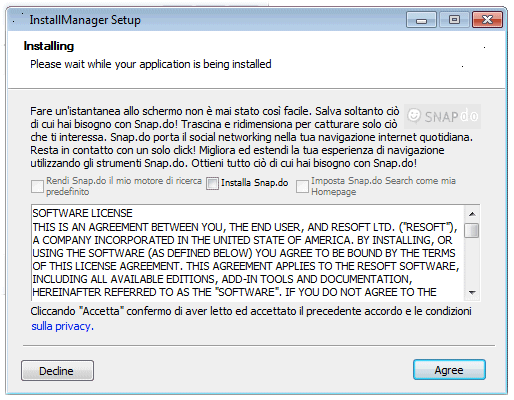
Task: Click the Agree button
Action: click(x=449, y=370)
